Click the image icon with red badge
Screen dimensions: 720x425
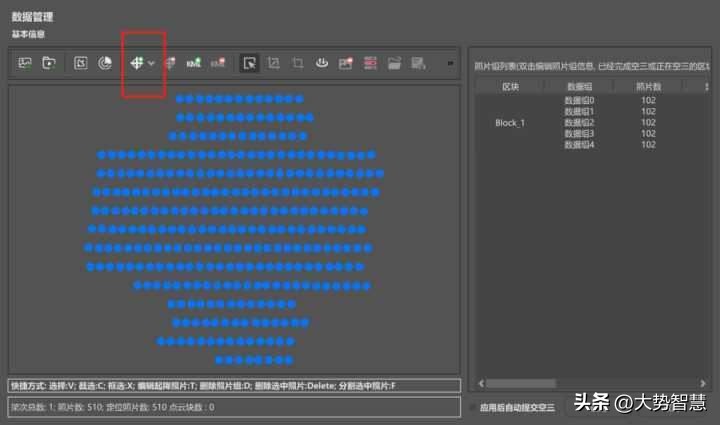(x=346, y=63)
